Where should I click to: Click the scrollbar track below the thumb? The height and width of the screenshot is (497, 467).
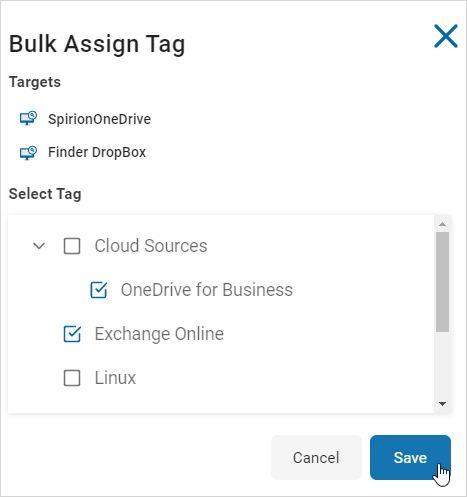pos(442,365)
